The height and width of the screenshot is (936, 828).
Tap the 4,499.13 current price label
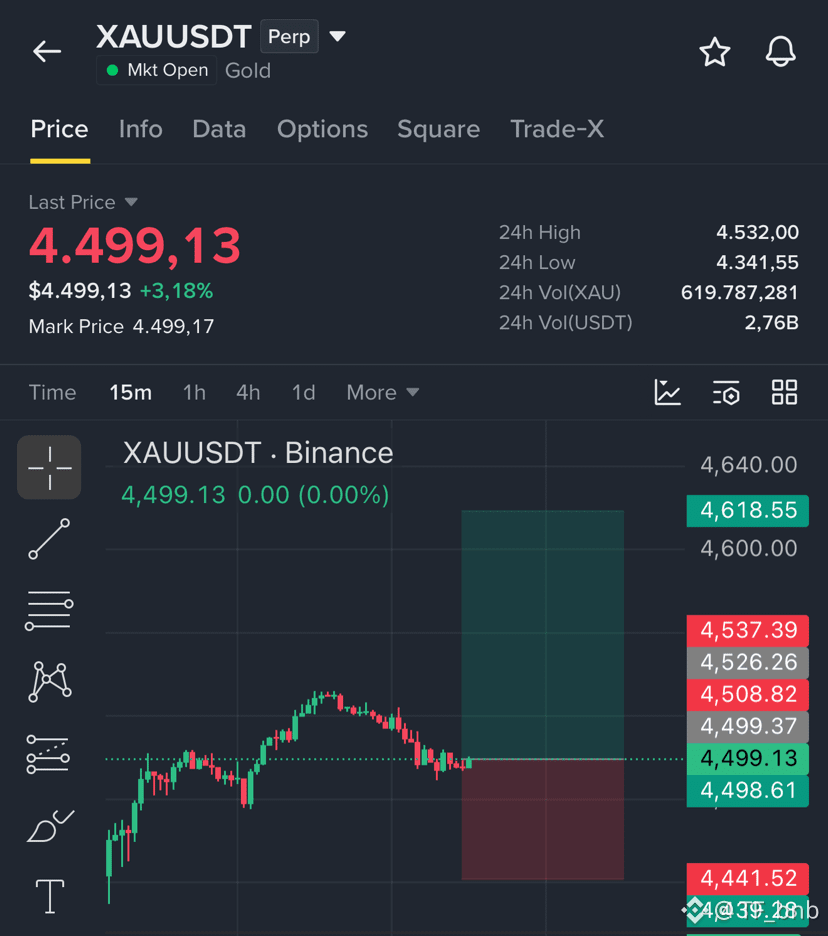pyautogui.click(x=747, y=758)
